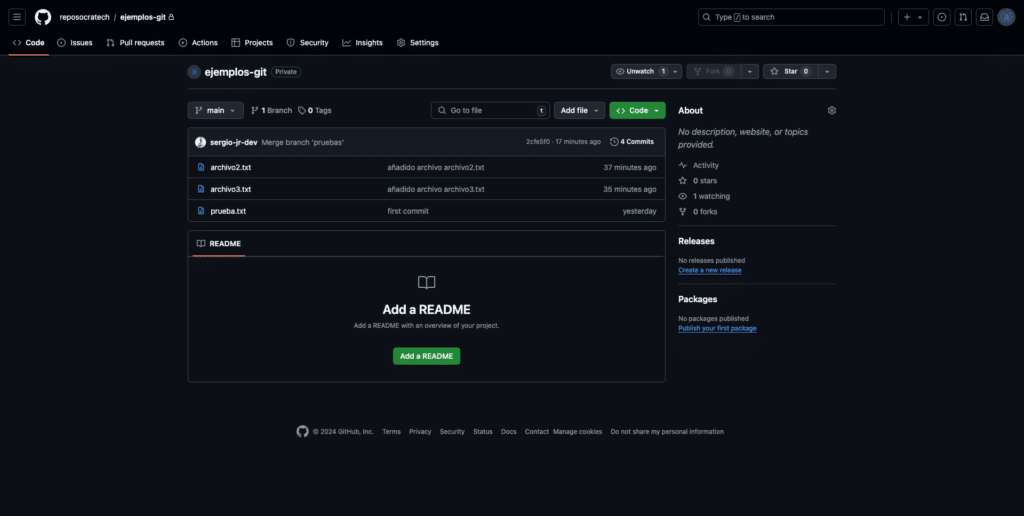Screen dimensions: 1024x516
Task: Open the Actions tab
Action: coord(198,42)
